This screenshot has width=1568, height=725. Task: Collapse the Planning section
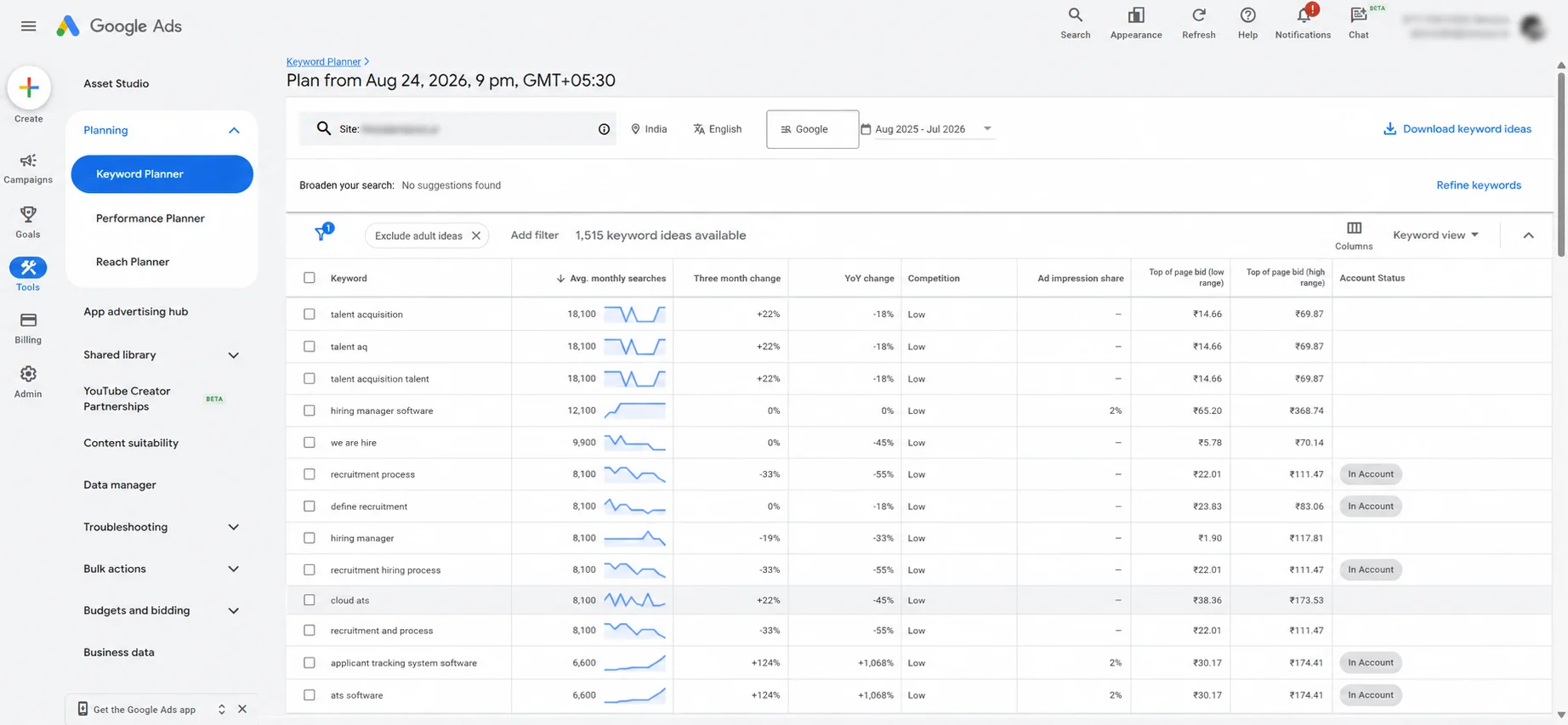coord(234,130)
